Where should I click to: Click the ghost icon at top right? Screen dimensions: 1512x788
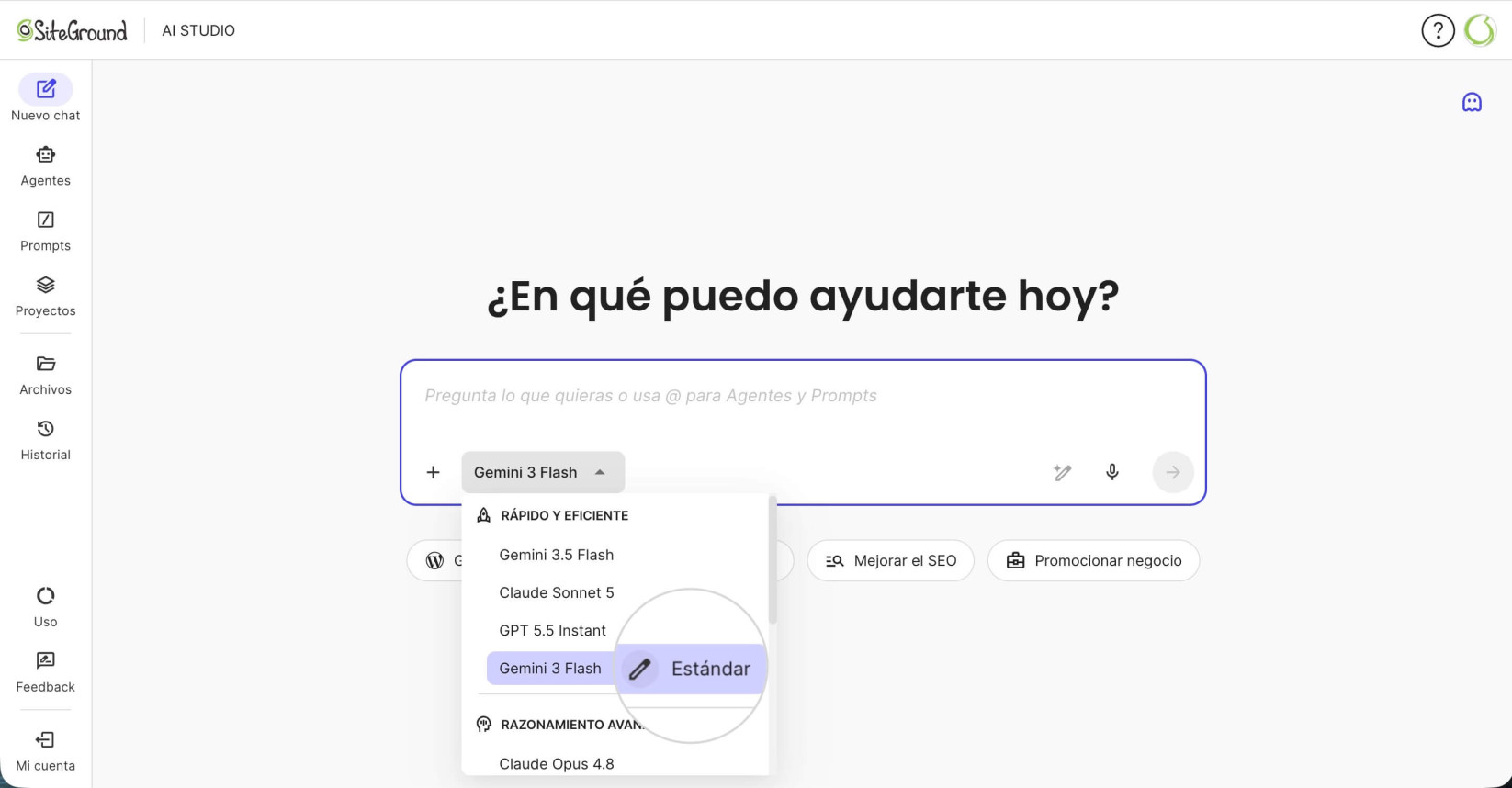(x=1472, y=102)
